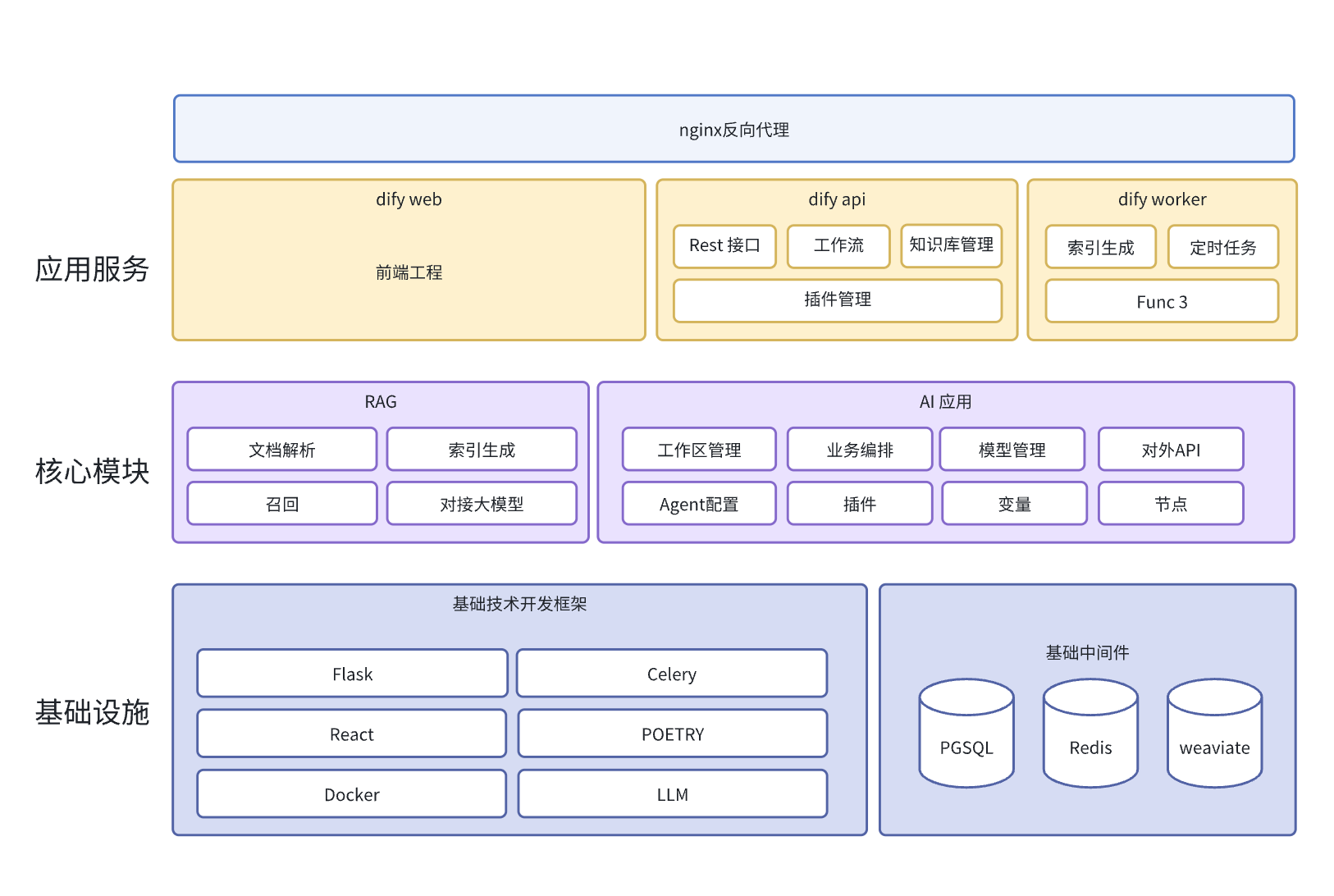The height and width of the screenshot is (896, 1334).
Task: Select the 工作流 box
Action: click(838, 246)
